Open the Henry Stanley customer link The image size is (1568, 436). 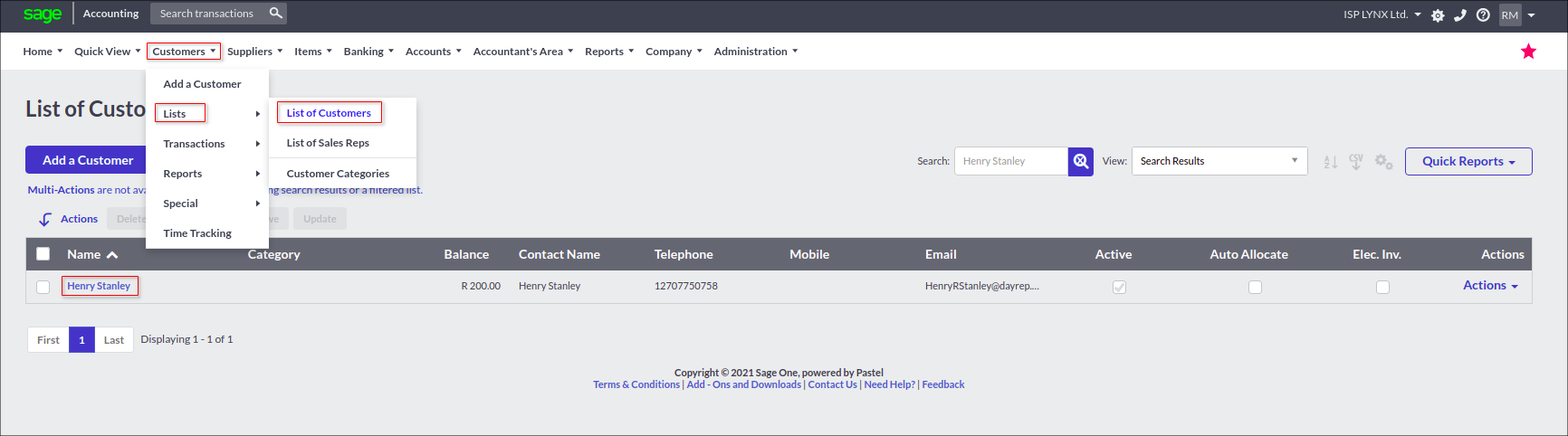99,286
